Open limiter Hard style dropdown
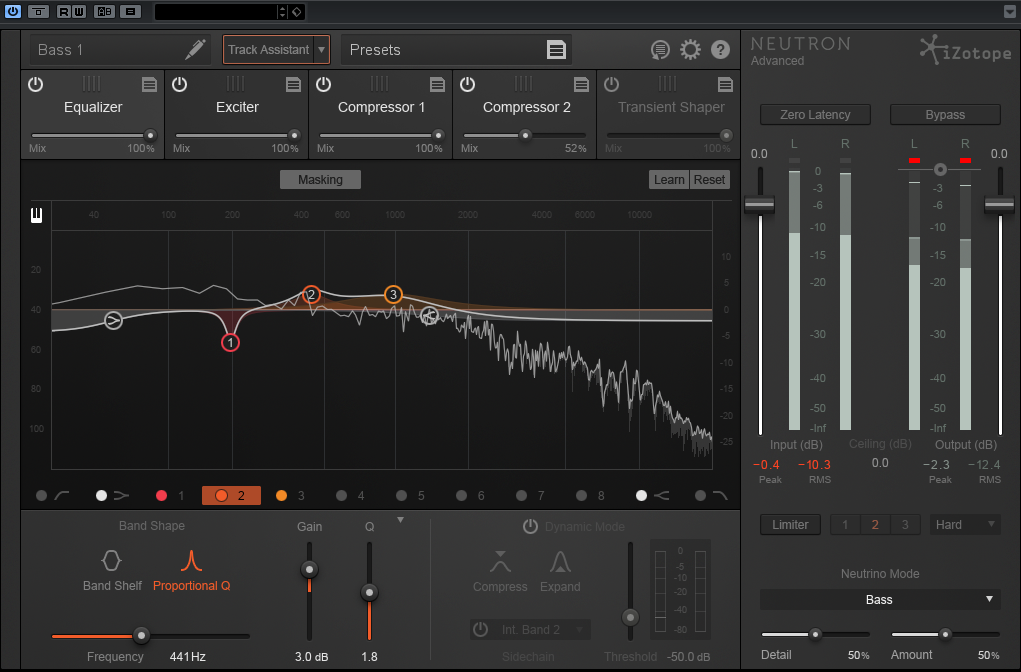The height and width of the screenshot is (672, 1021). click(x=964, y=525)
